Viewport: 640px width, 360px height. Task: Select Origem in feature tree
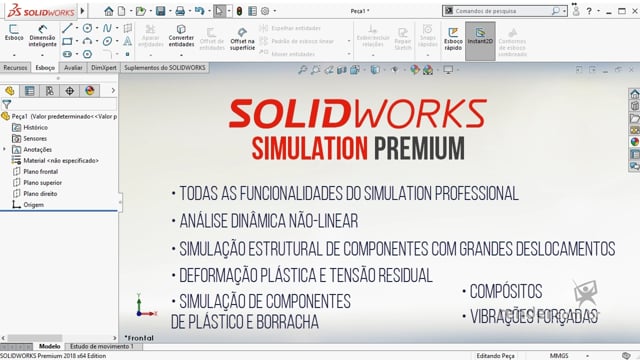[33, 204]
